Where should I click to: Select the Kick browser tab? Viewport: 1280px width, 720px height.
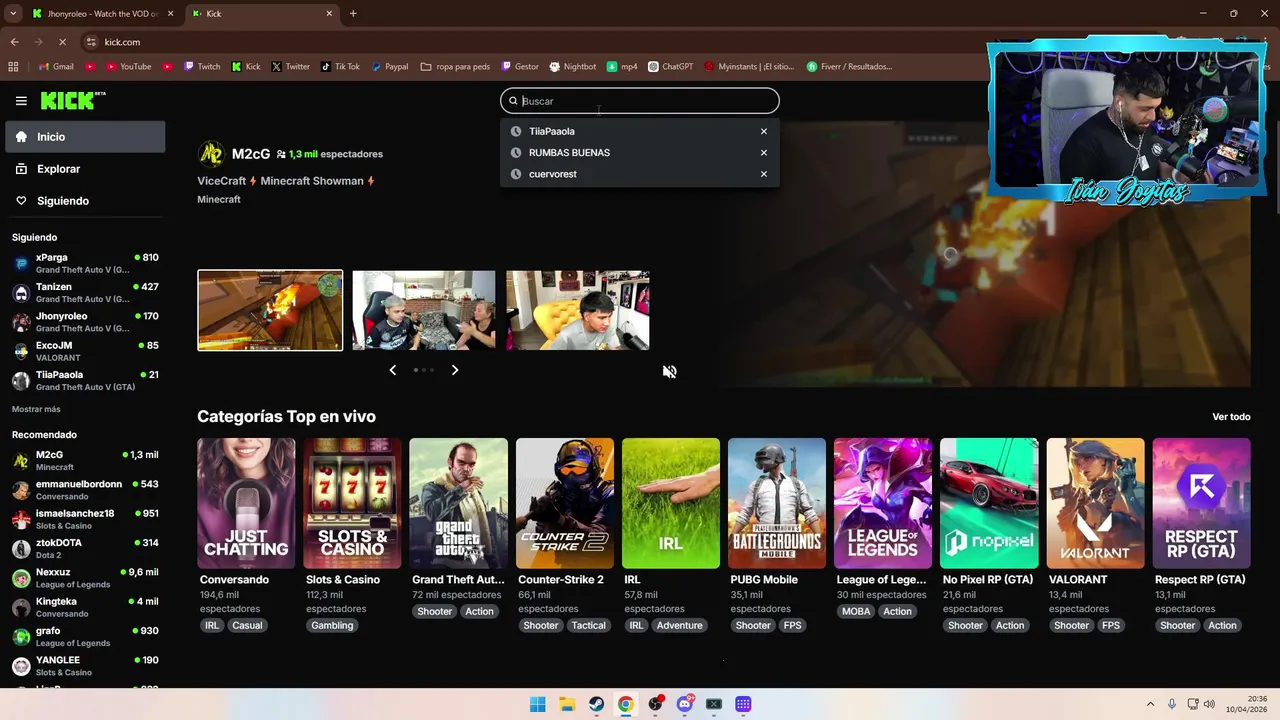(261, 14)
